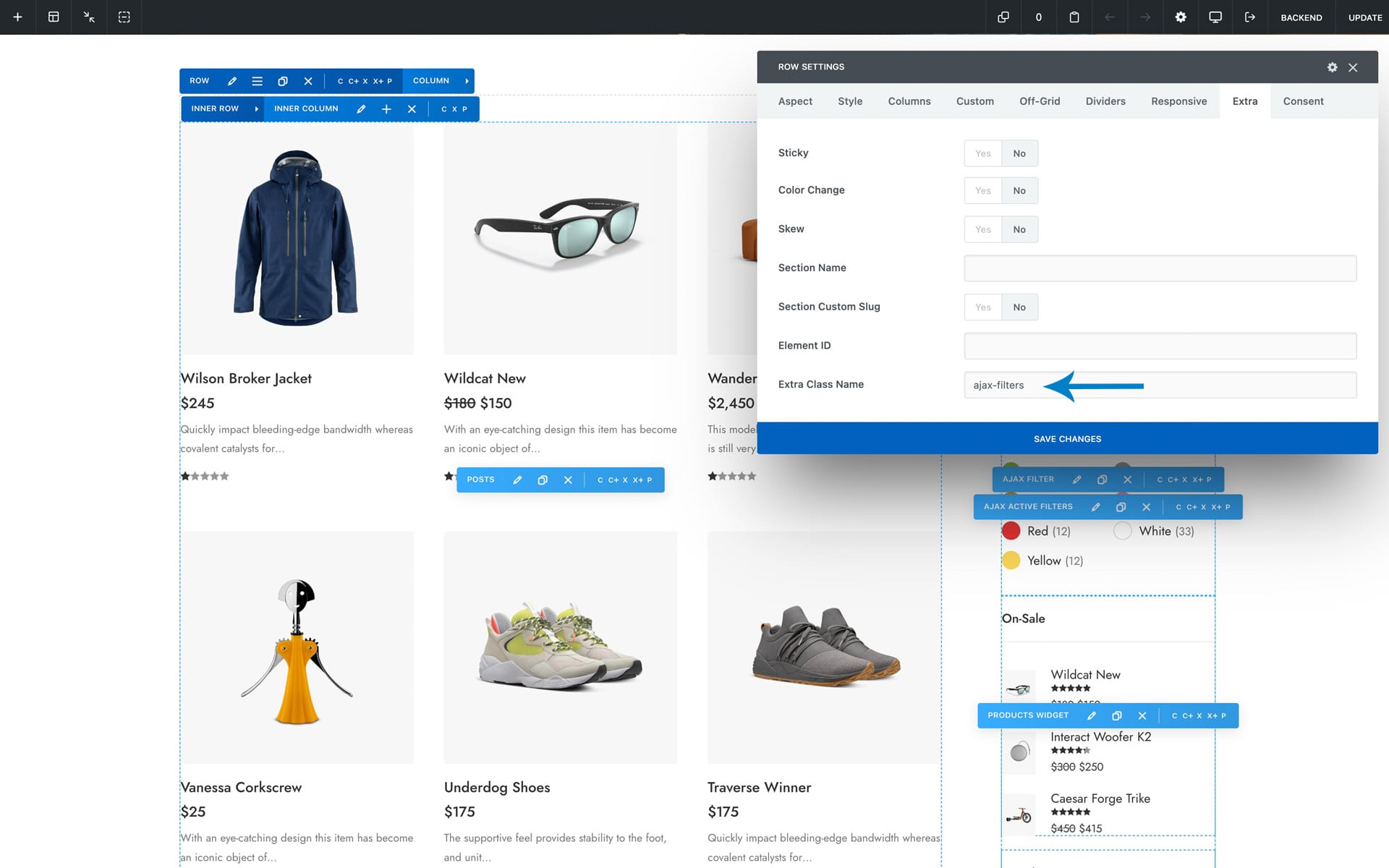This screenshot has height=868, width=1389.
Task: Set Section Custom Slug to Yes
Action: tap(982, 307)
